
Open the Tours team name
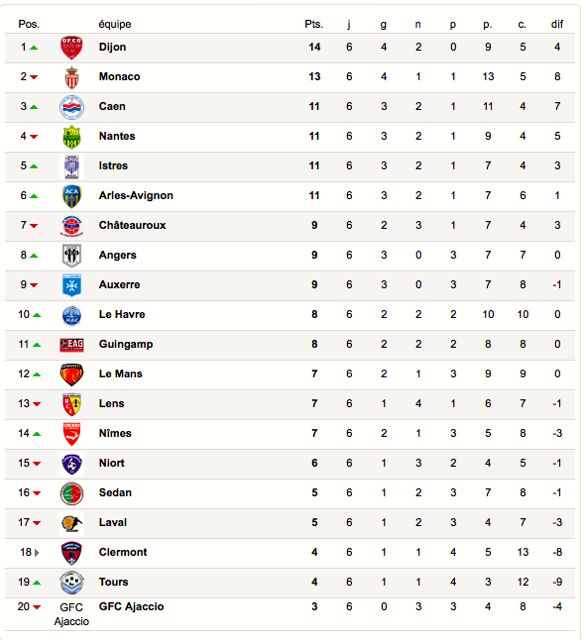point(113,582)
